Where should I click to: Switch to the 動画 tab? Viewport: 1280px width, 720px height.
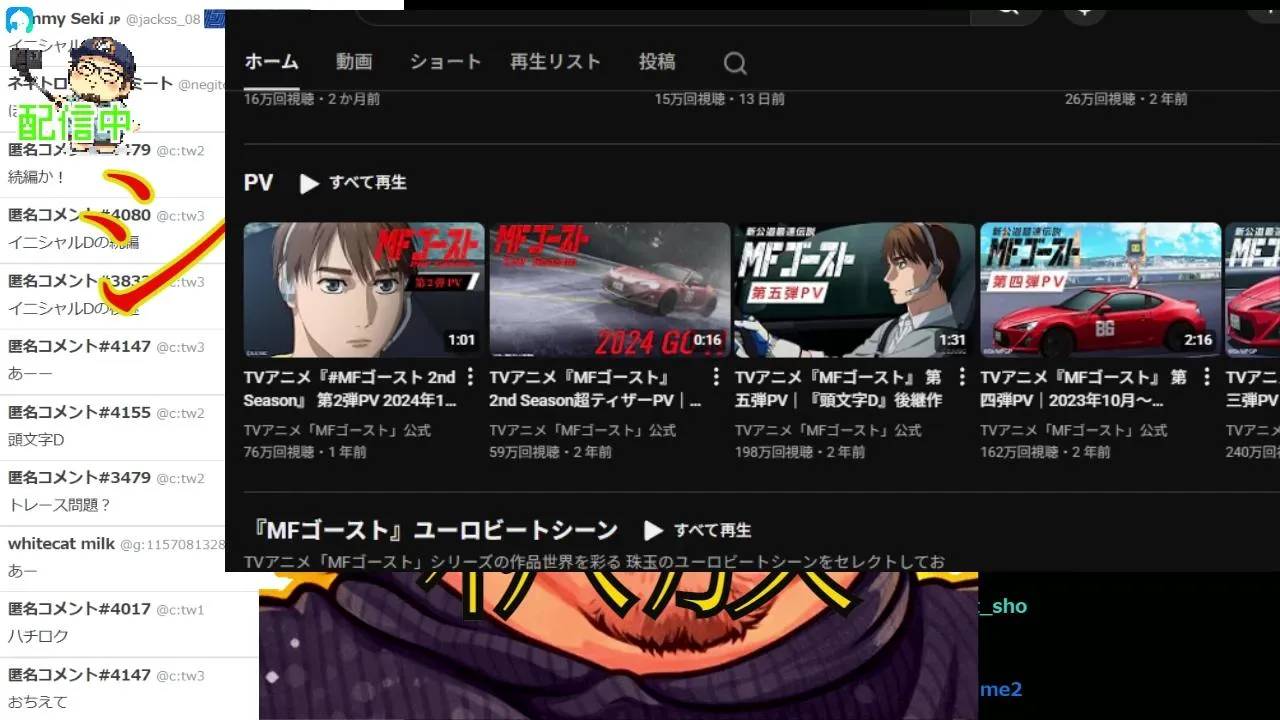click(354, 62)
